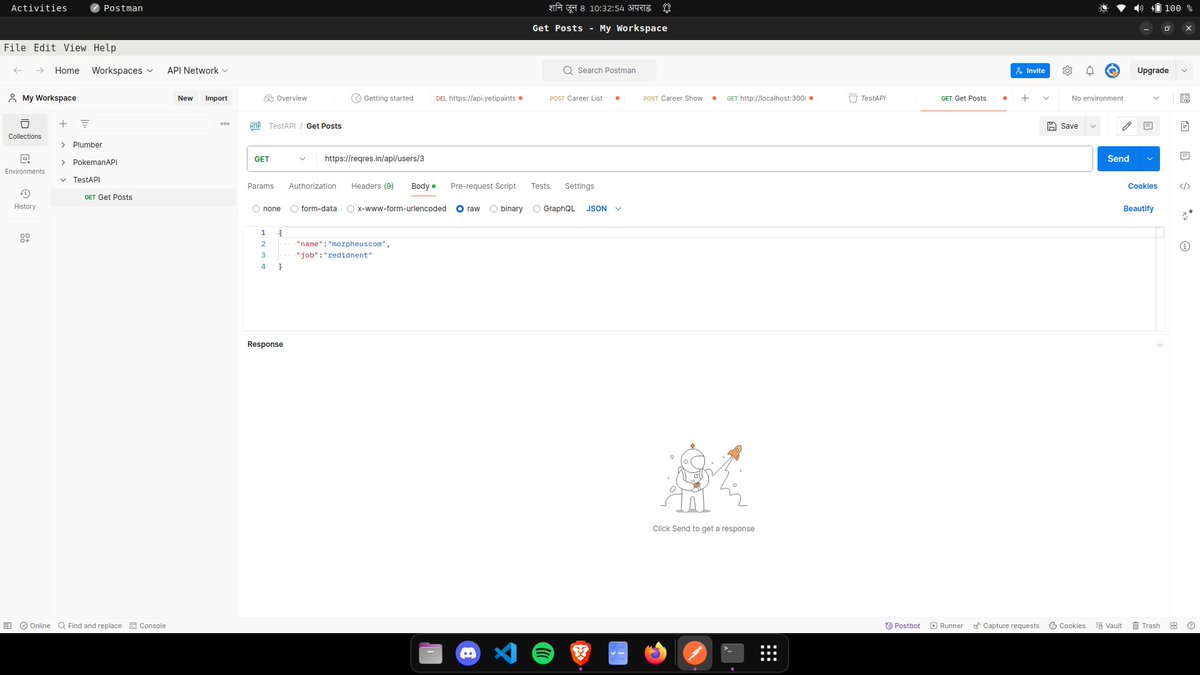
Task: Open the Cookies link under Send
Action: [x=1142, y=186]
